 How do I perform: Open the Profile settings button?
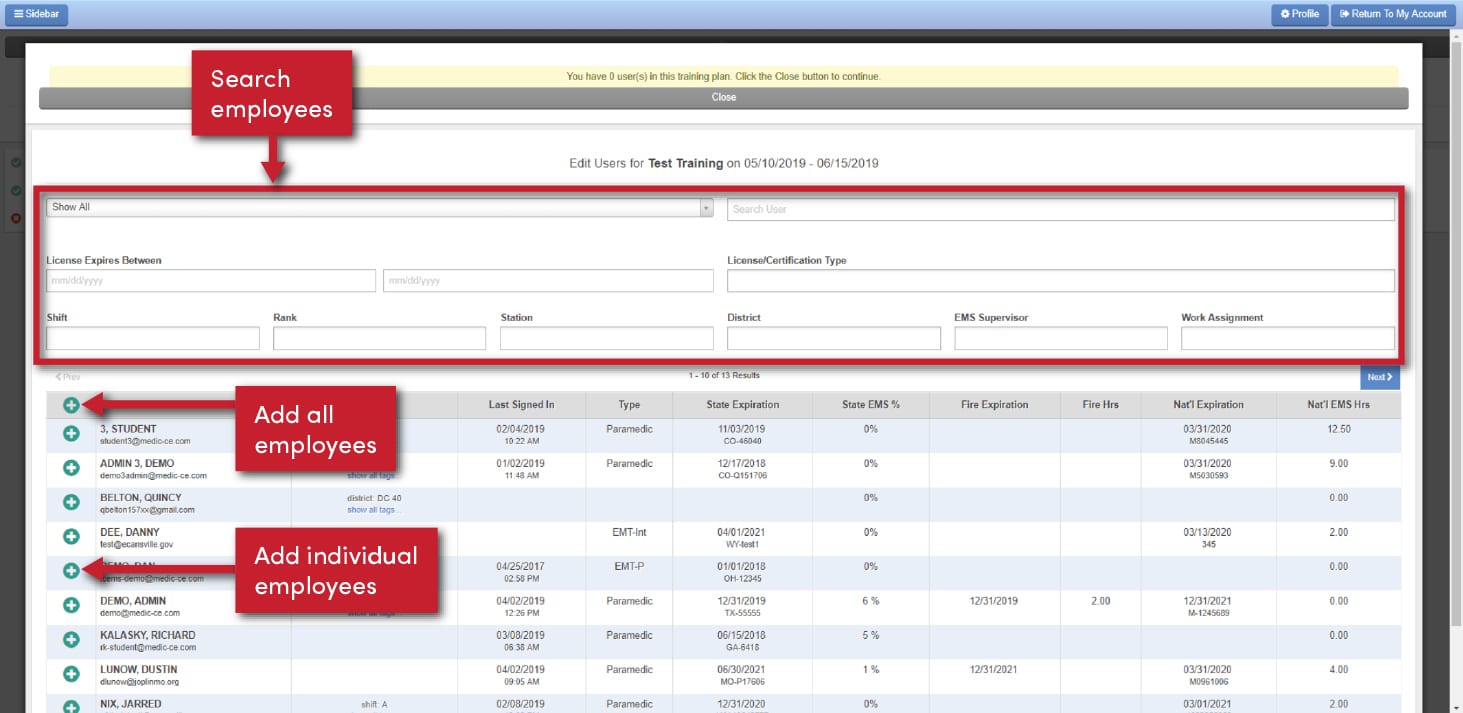click(x=1299, y=14)
